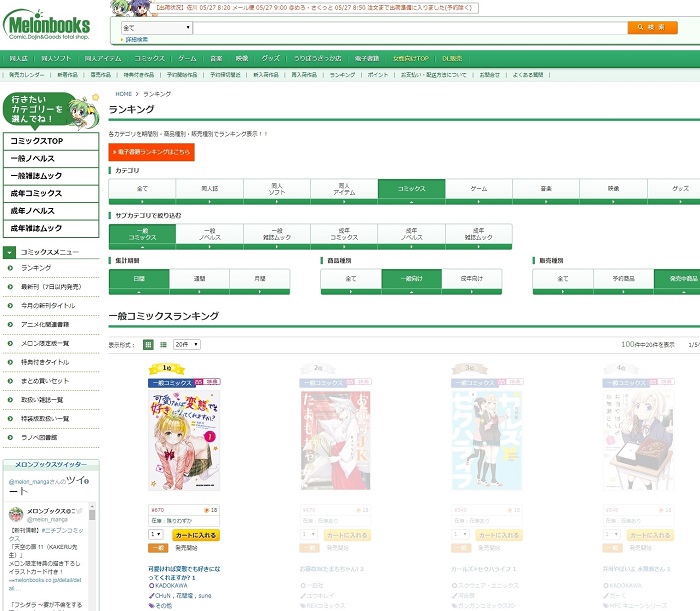Viewport: 700px width, 611px height.
Task: Select the 全て category tab
Action: click(142, 191)
